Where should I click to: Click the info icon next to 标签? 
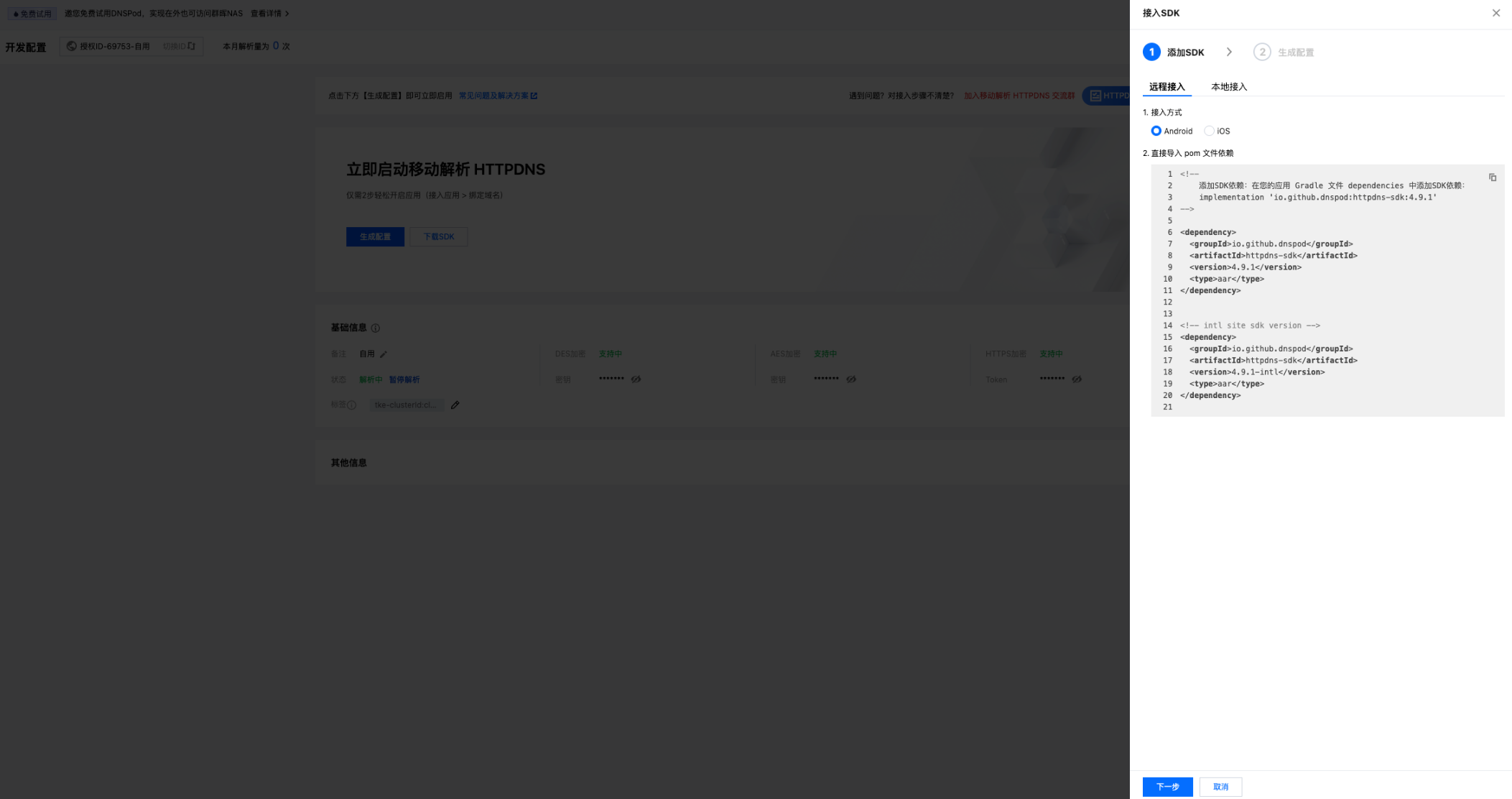point(352,405)
